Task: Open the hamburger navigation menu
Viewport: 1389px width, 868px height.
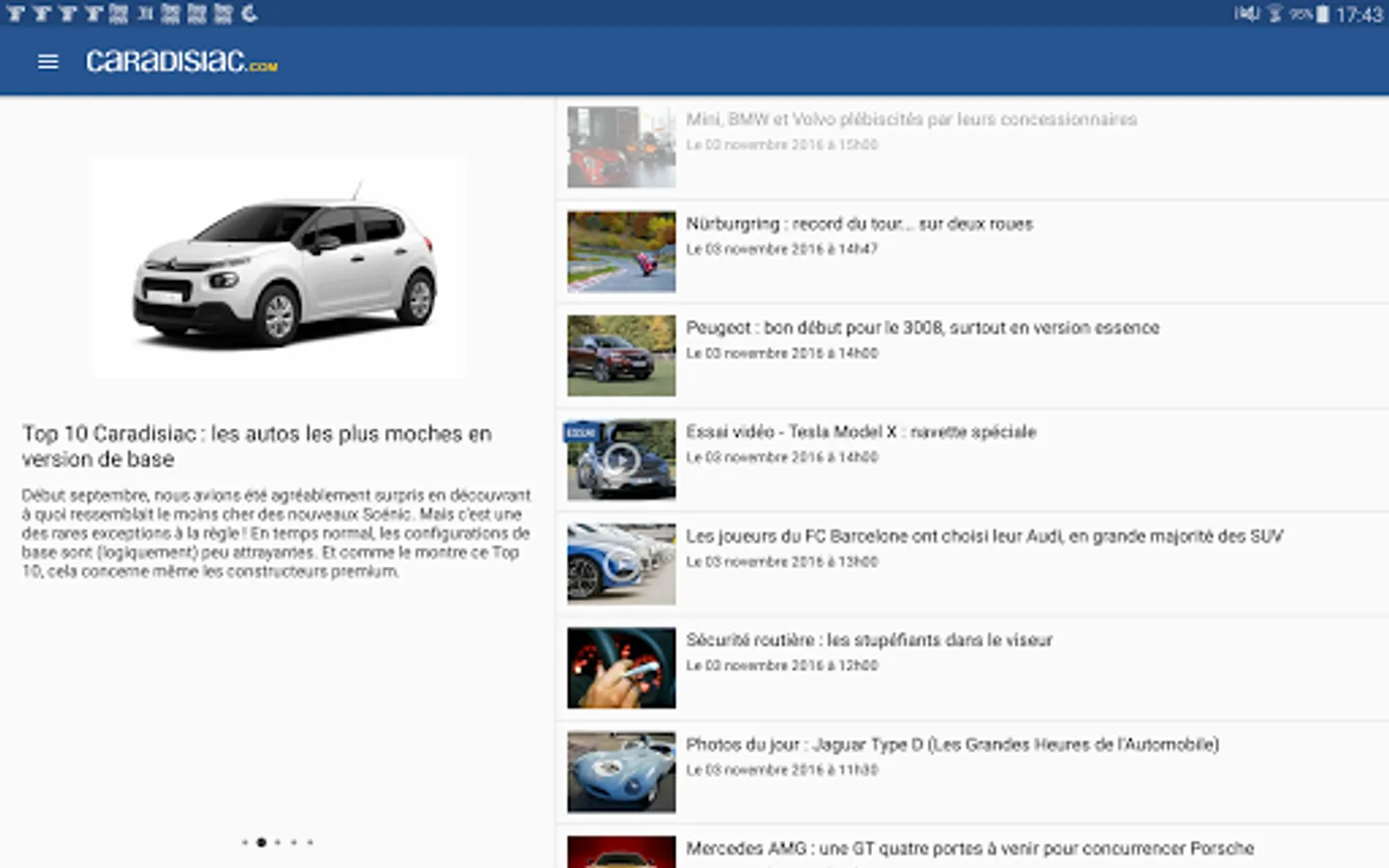Action: click(x=47, y=62)
